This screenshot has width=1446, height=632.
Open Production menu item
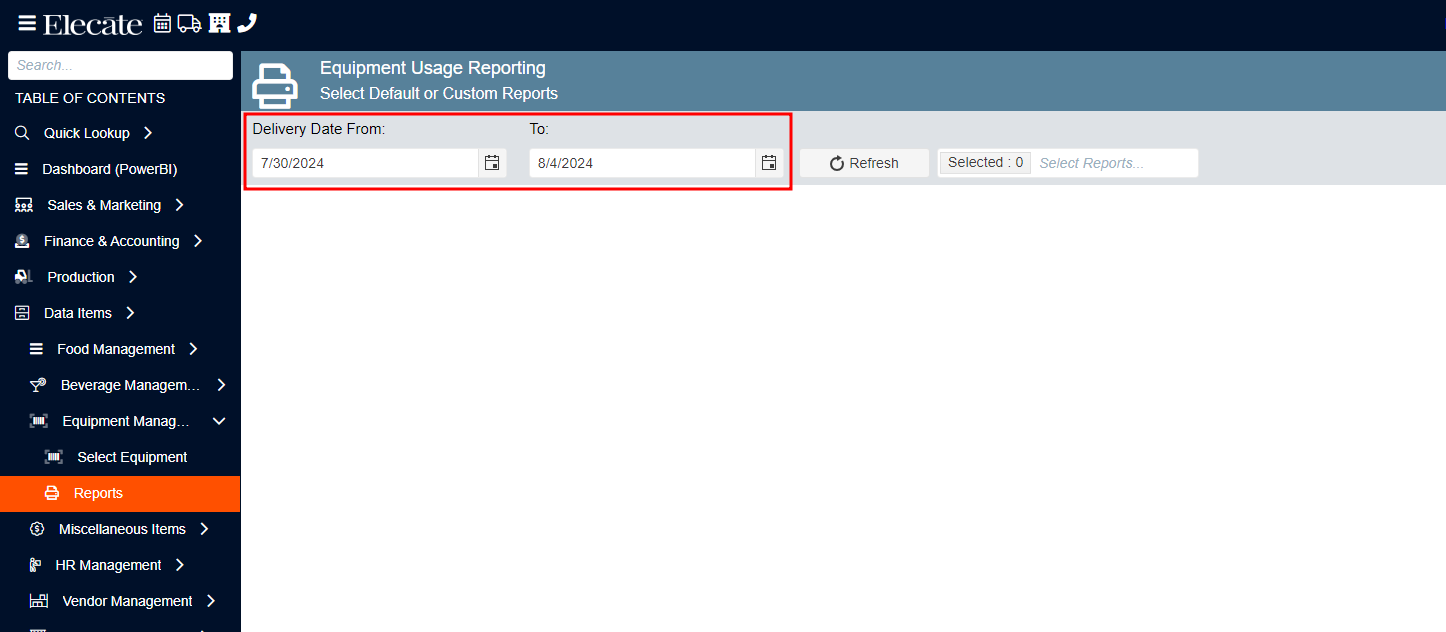(x=81, y=277)
